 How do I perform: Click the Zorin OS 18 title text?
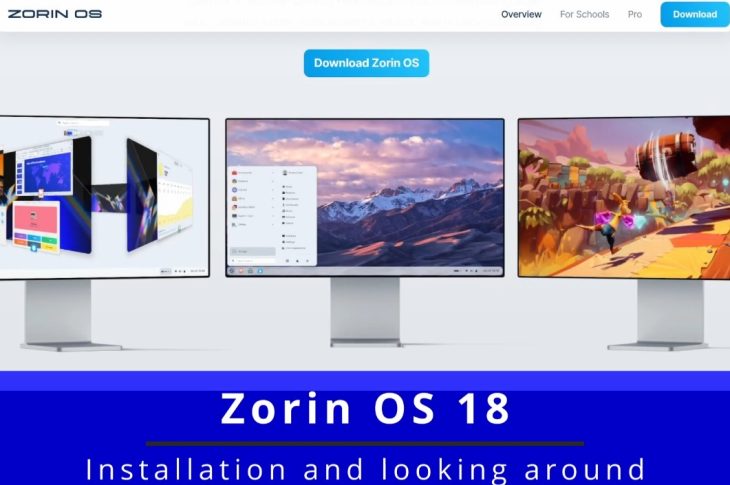tap(365, 410)
